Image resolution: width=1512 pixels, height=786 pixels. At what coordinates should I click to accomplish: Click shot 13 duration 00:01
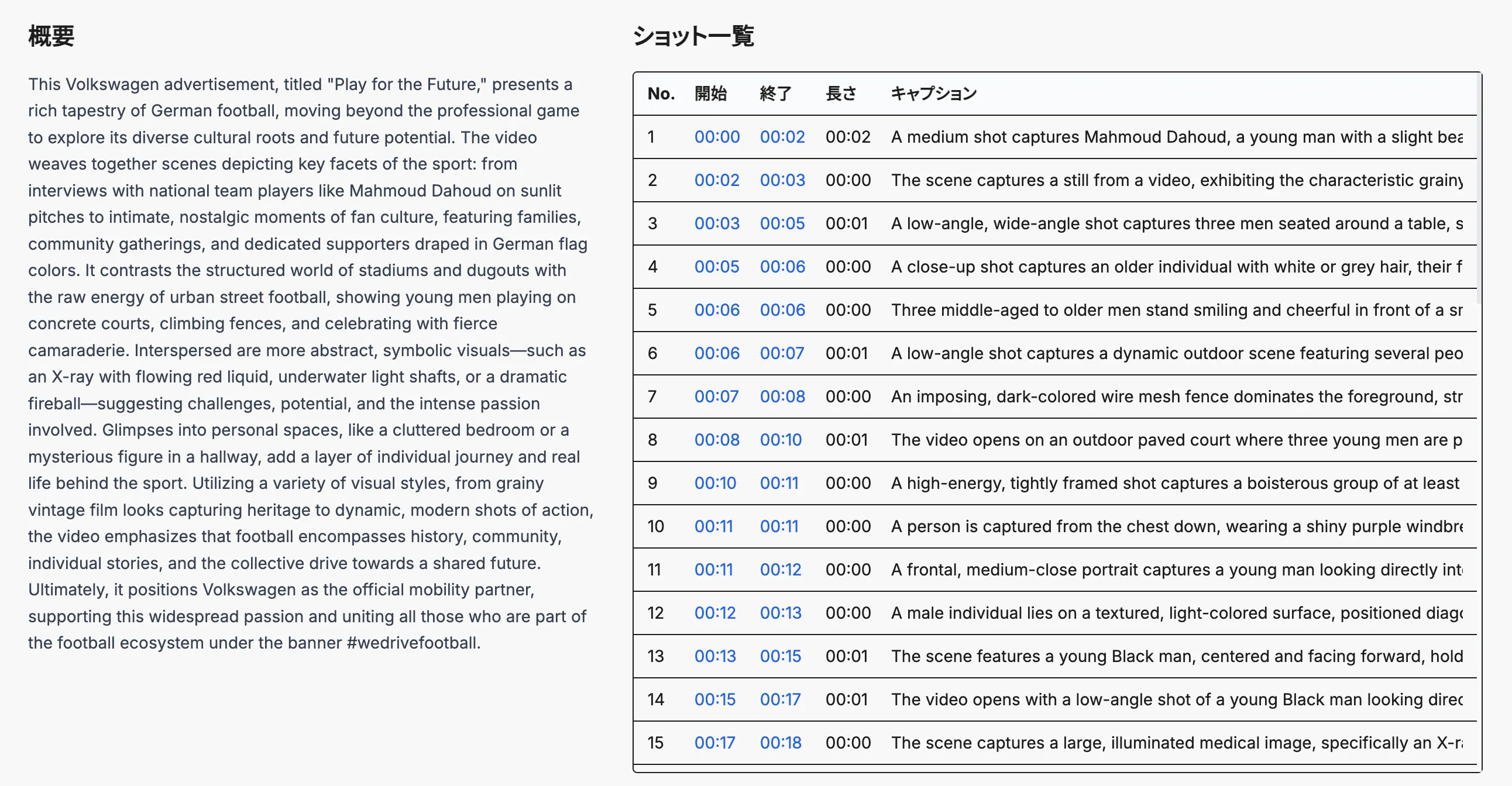847,656
